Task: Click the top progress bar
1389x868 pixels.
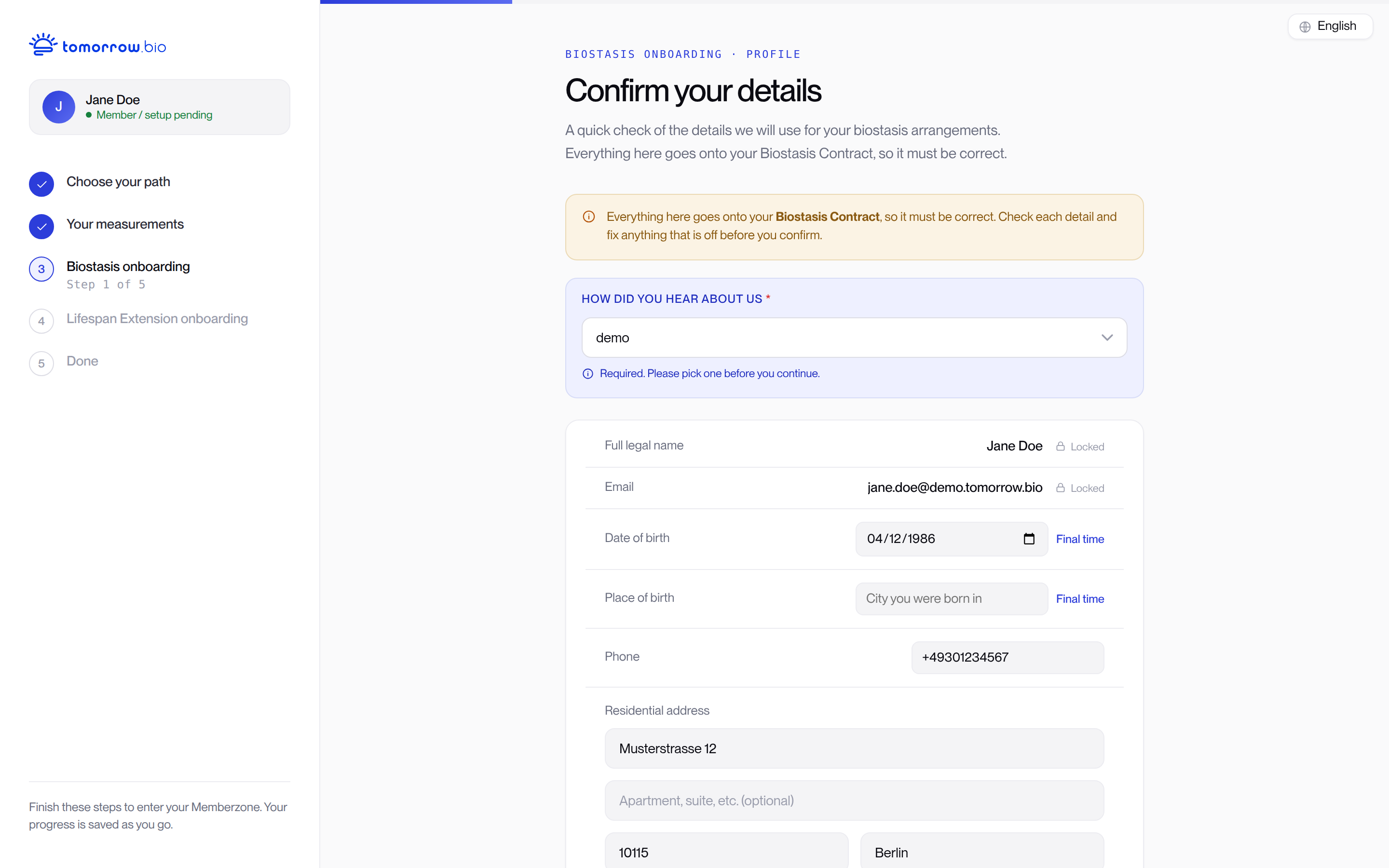Action: [x=854, y=2]
